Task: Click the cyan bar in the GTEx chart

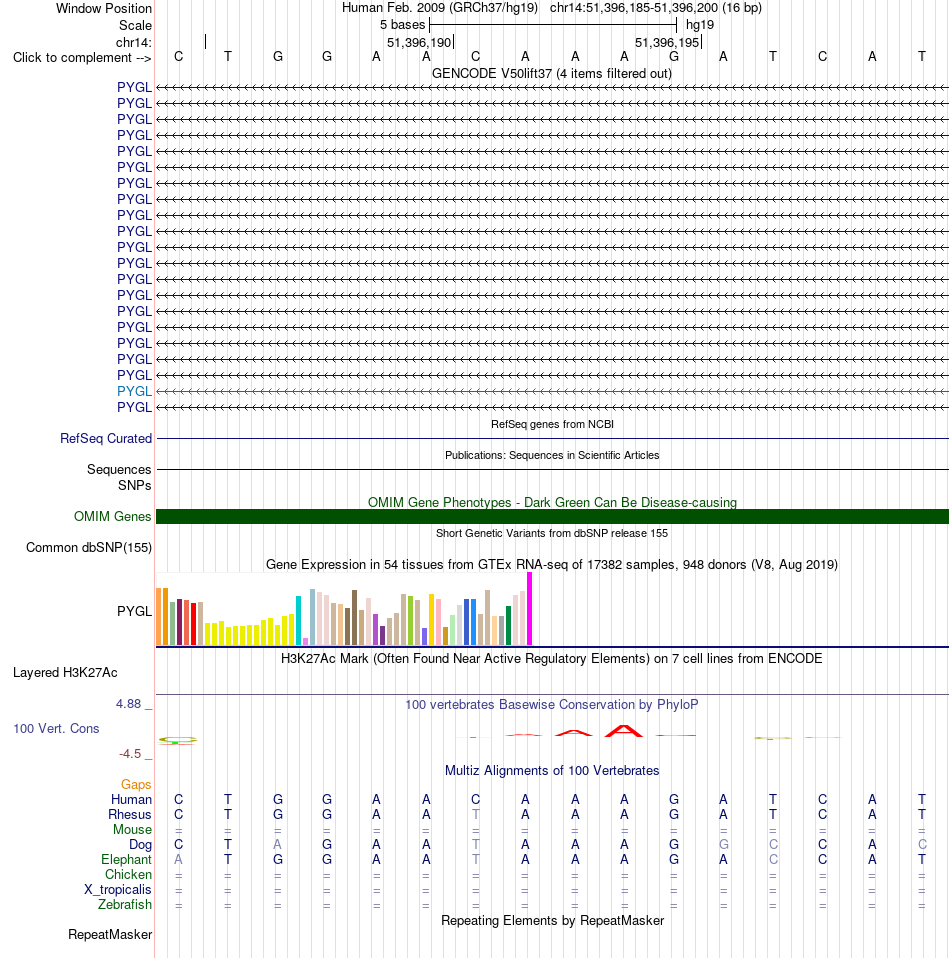Action: pyautogui.click(x=299, y=620)
